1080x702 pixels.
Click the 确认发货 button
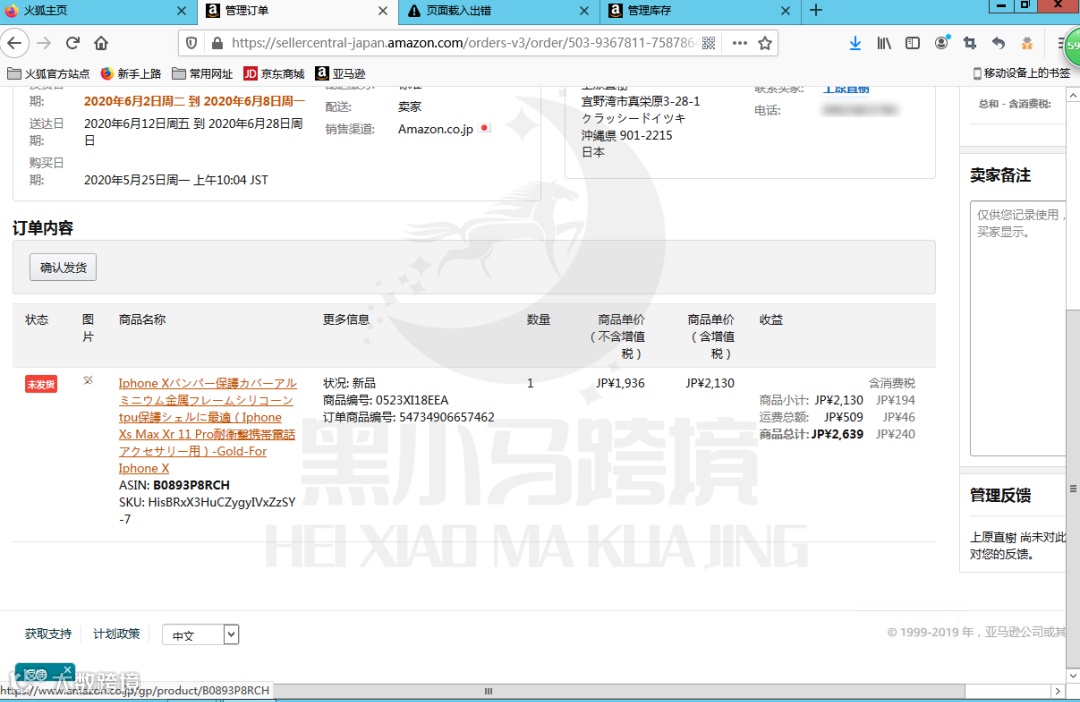click(63, 267)
